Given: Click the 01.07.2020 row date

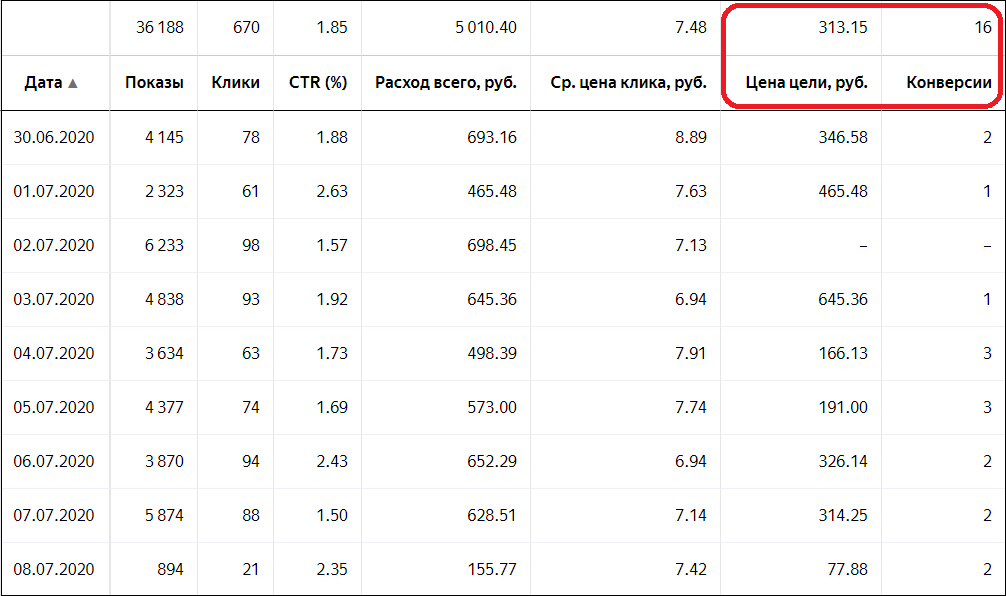Looking at the screenshot, I should [x=54, y=191].
